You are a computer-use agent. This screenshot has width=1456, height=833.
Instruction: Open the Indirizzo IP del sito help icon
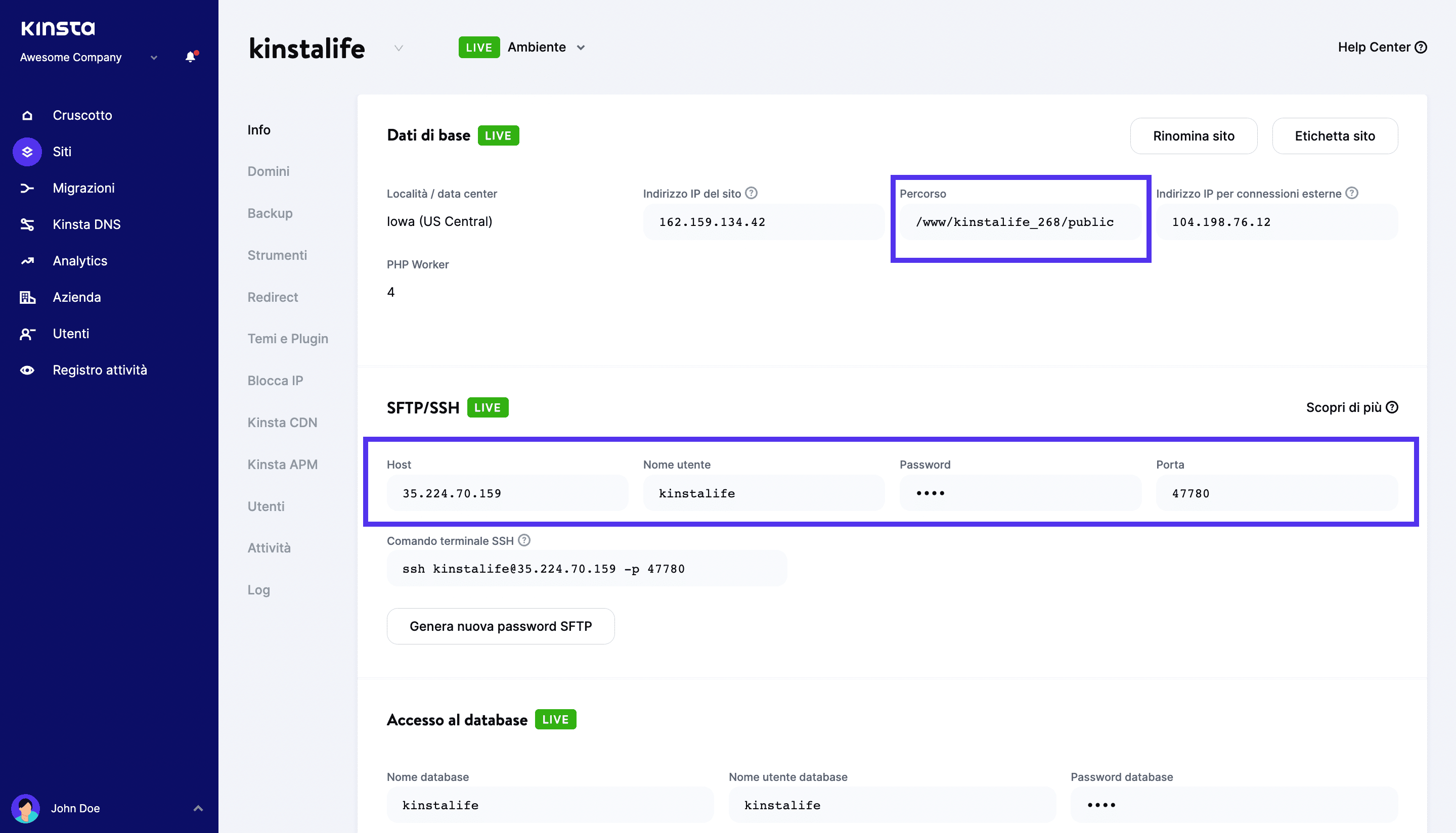[751, 193]
